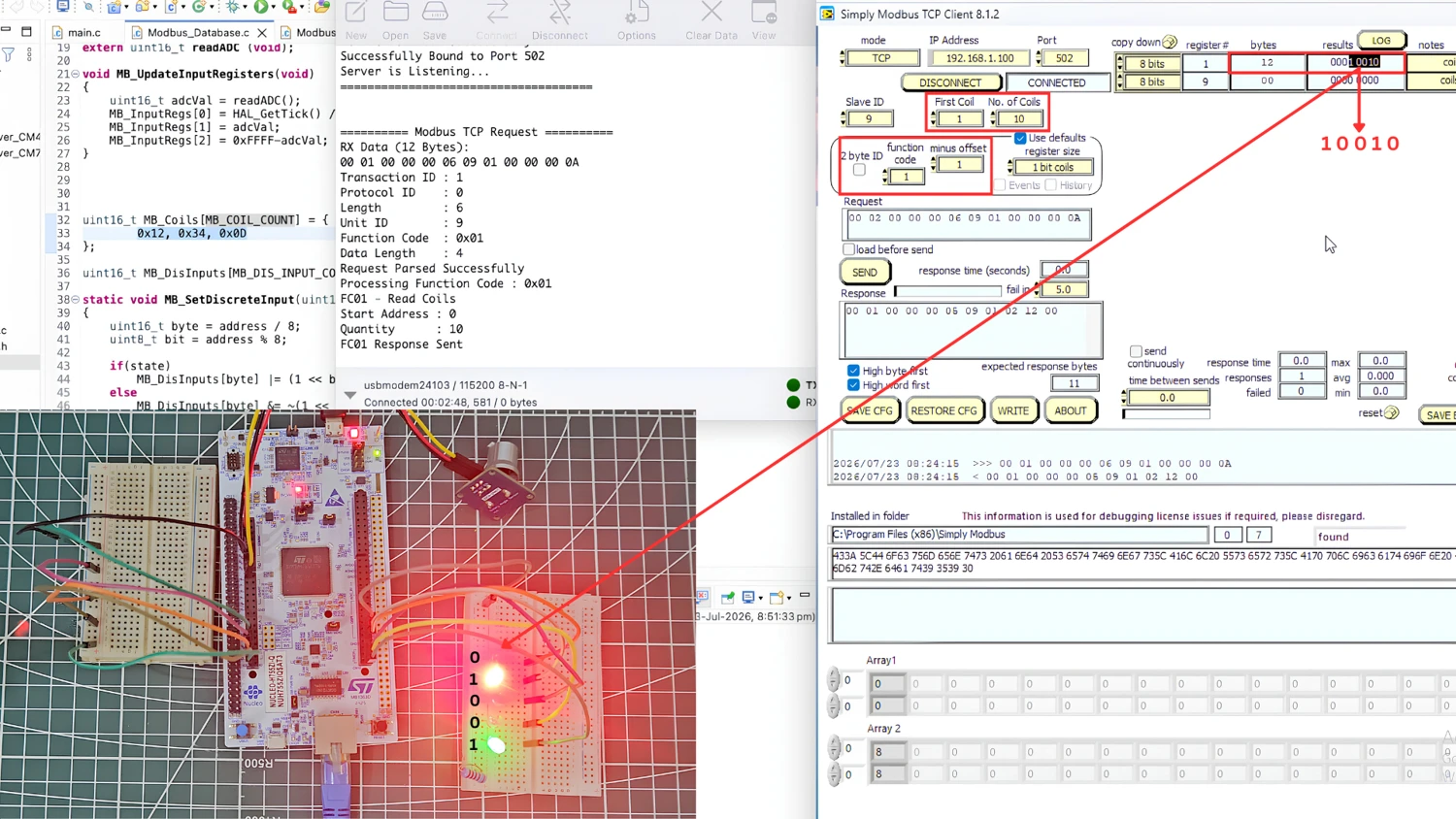The width and height of the screenshot is (1456, 819).
Task: Click the minus offset stepper arrows
Action: 933,165
